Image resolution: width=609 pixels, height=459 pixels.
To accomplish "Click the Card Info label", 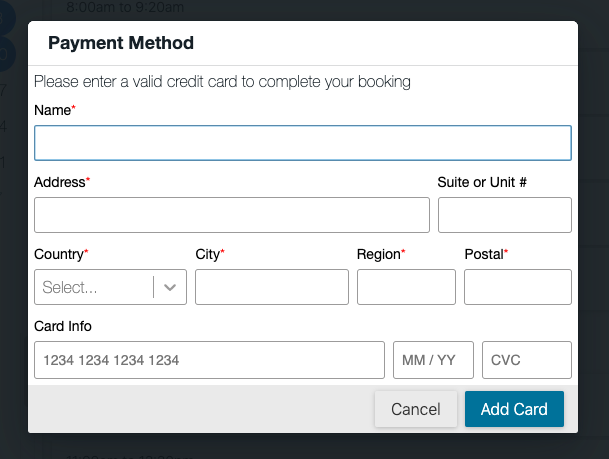I will 63,326.
